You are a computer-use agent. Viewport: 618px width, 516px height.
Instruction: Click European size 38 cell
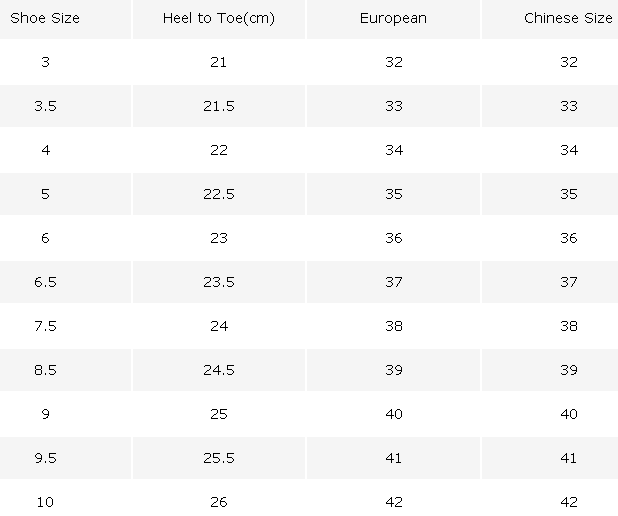click(x=394, y=326)
